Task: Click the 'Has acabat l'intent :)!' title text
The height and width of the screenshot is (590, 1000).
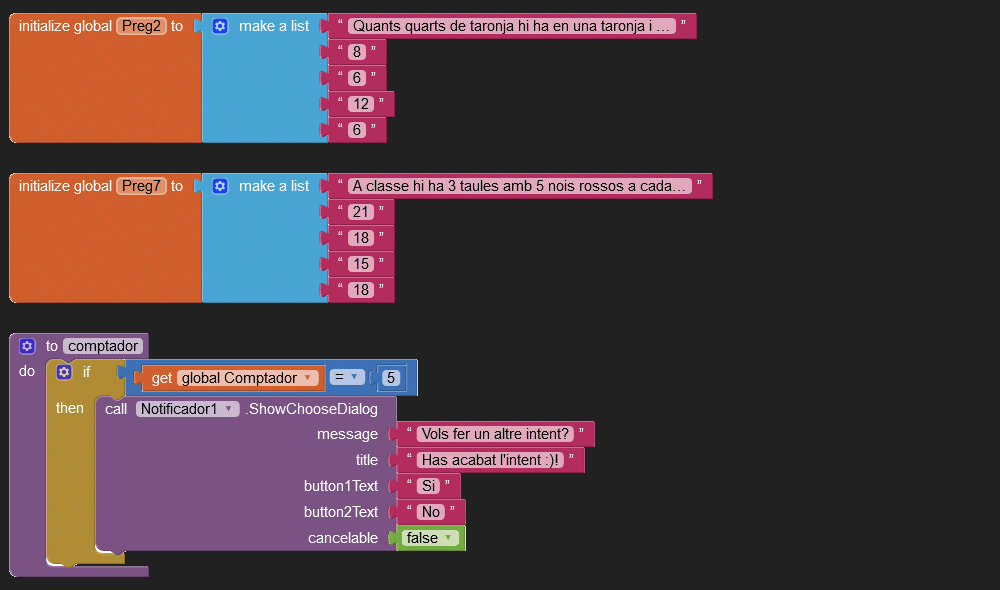Action: click(490, 460)
